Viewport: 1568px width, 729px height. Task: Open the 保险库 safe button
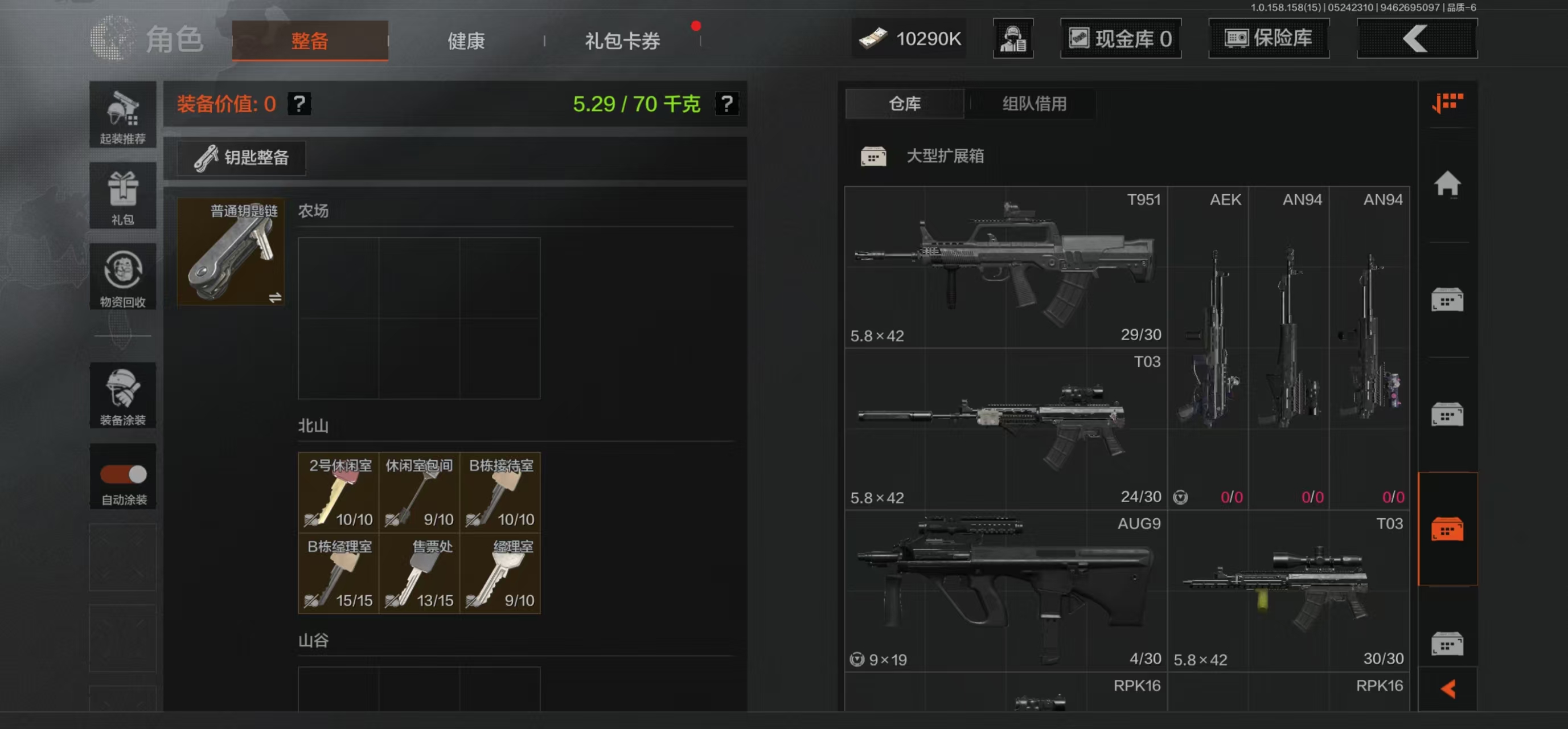click(1269, 38)
